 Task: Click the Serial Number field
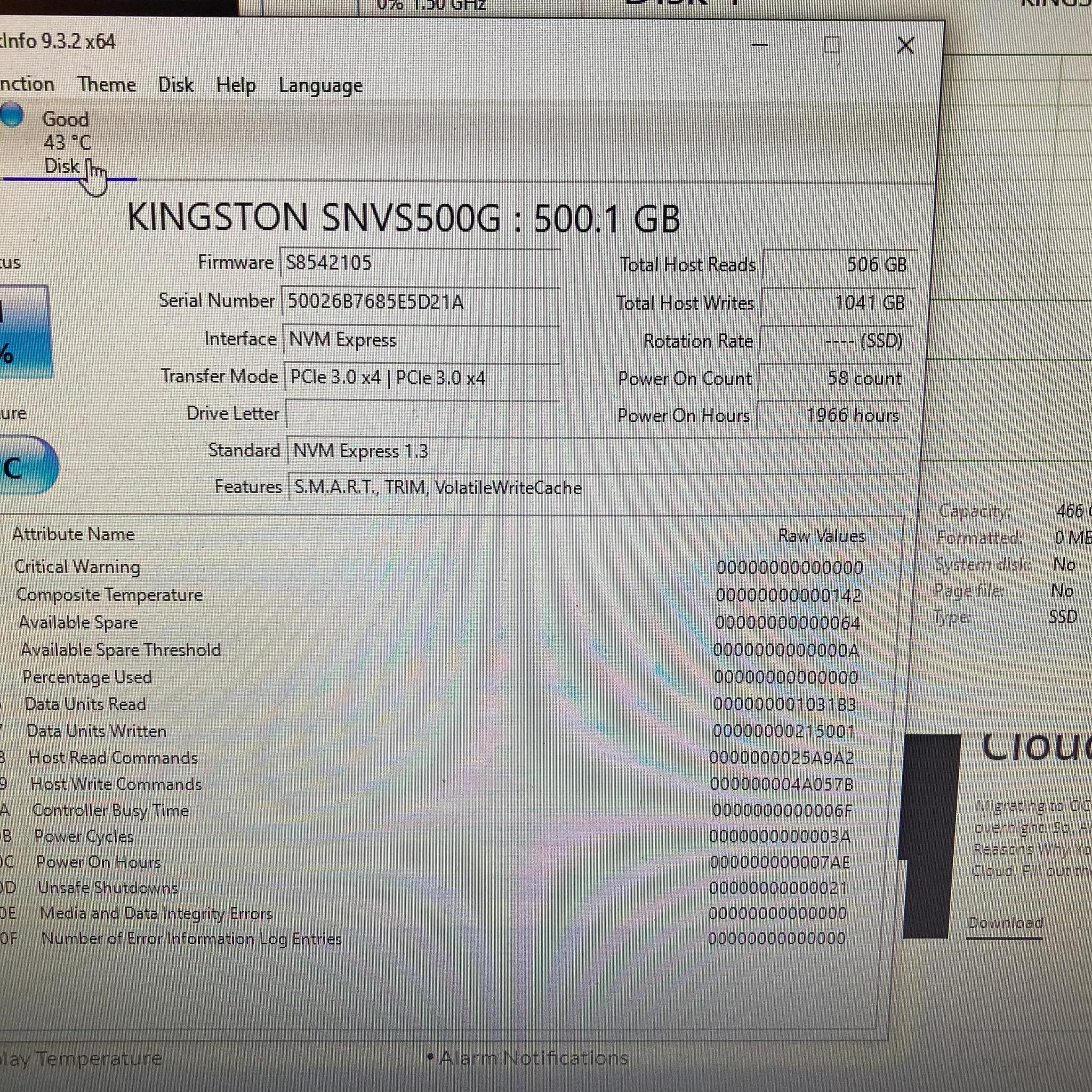coord(421,302)
